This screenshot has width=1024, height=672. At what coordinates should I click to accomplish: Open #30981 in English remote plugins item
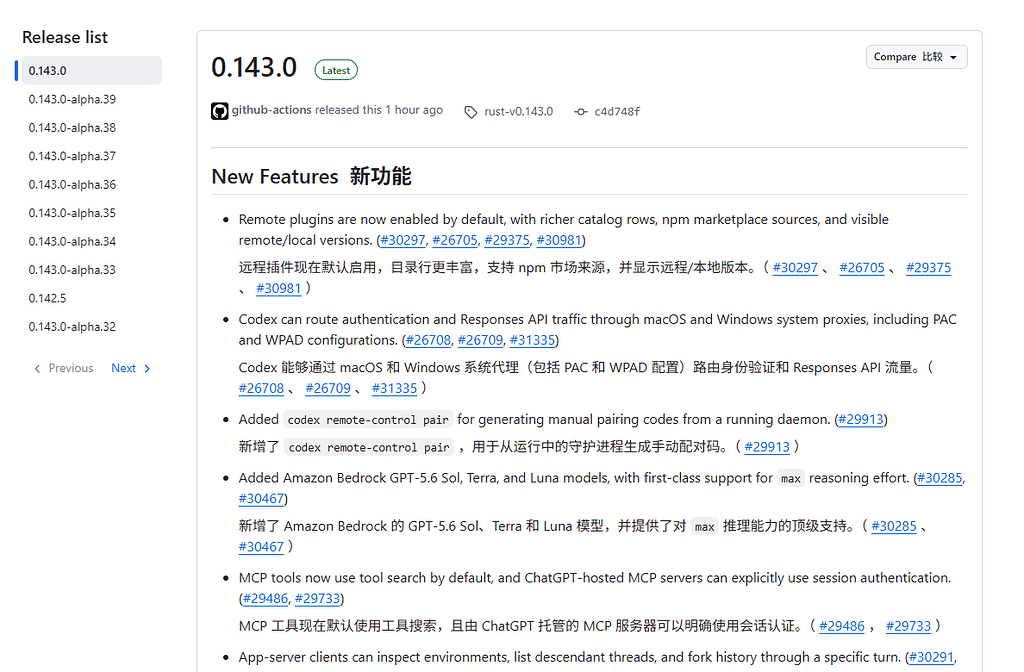click(x=559, y=240)
